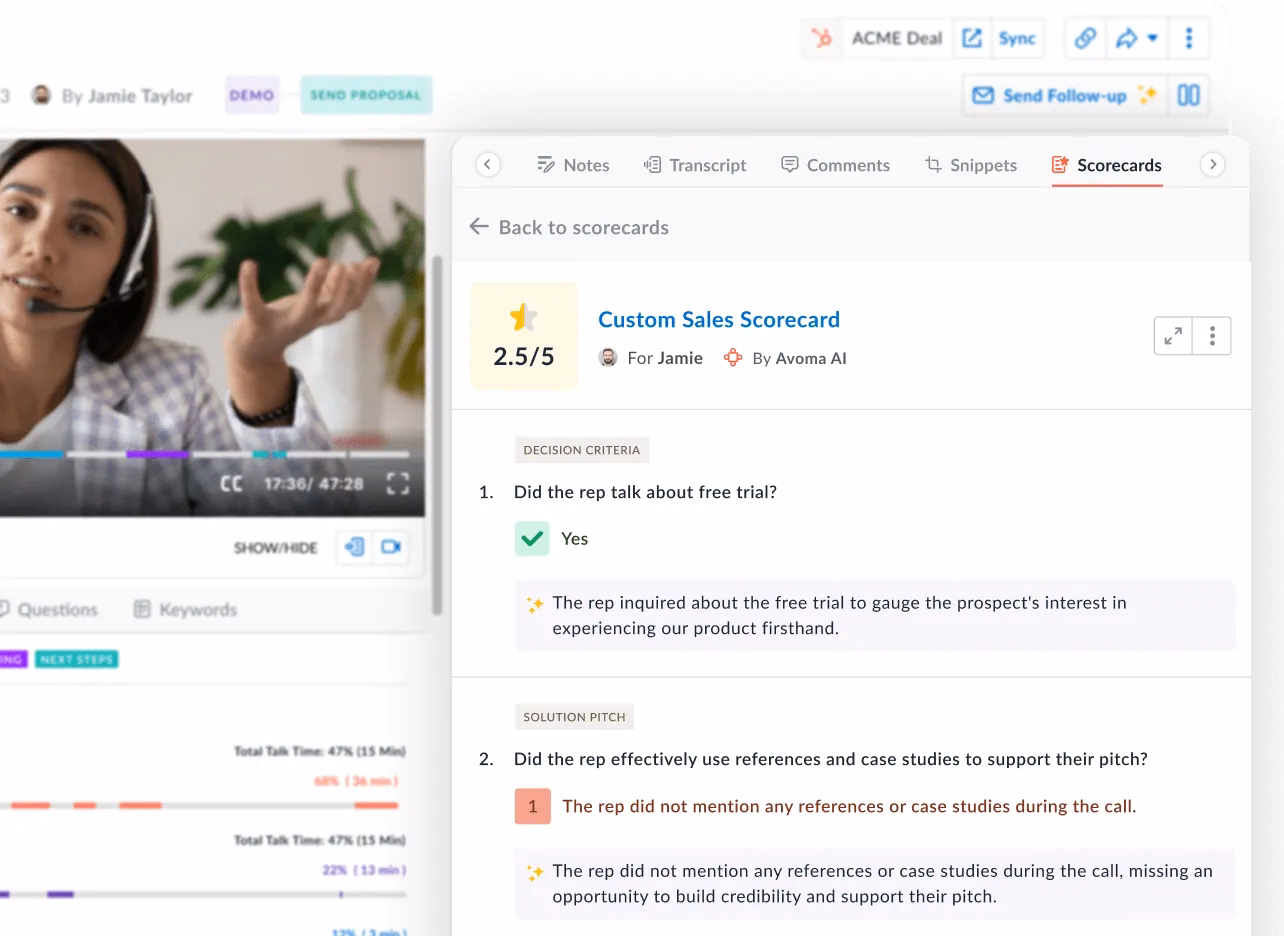
Task: Click the HubSpot icon near ACME Deal
Action: point(822,39)
